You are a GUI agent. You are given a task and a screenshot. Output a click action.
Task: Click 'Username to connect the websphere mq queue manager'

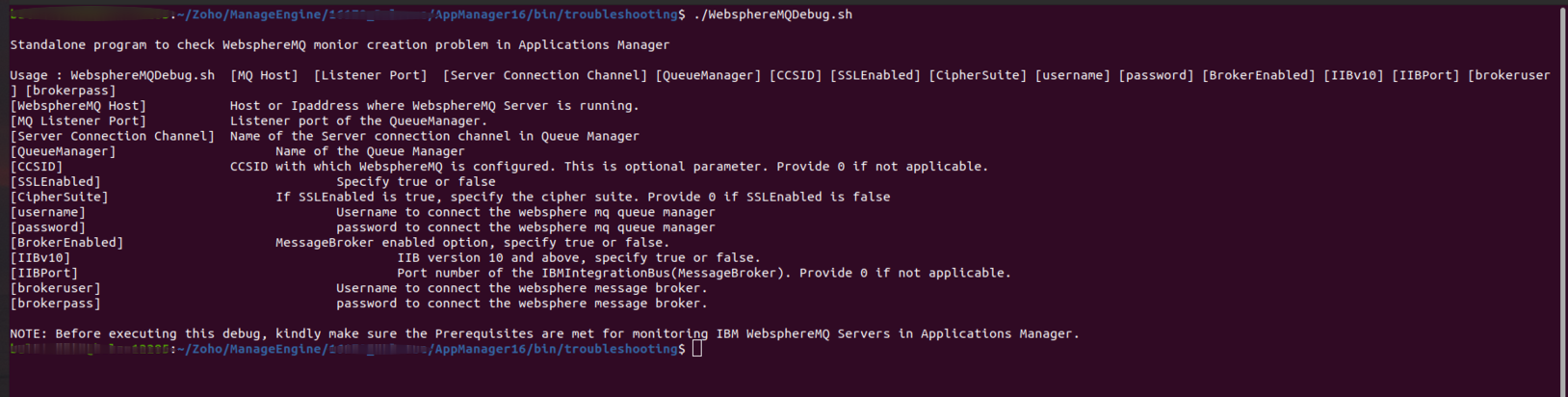tap(525, 213)
